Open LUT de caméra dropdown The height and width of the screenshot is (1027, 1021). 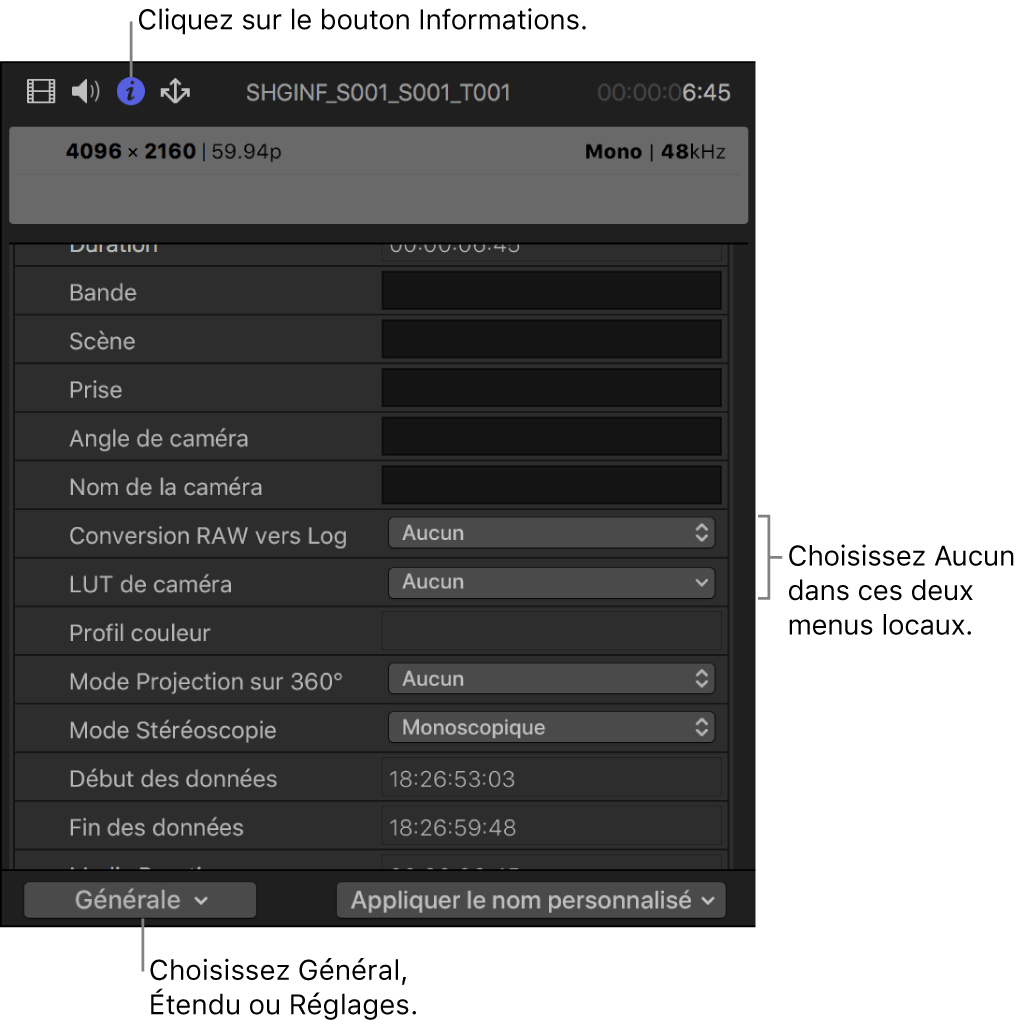coord(551,582)
